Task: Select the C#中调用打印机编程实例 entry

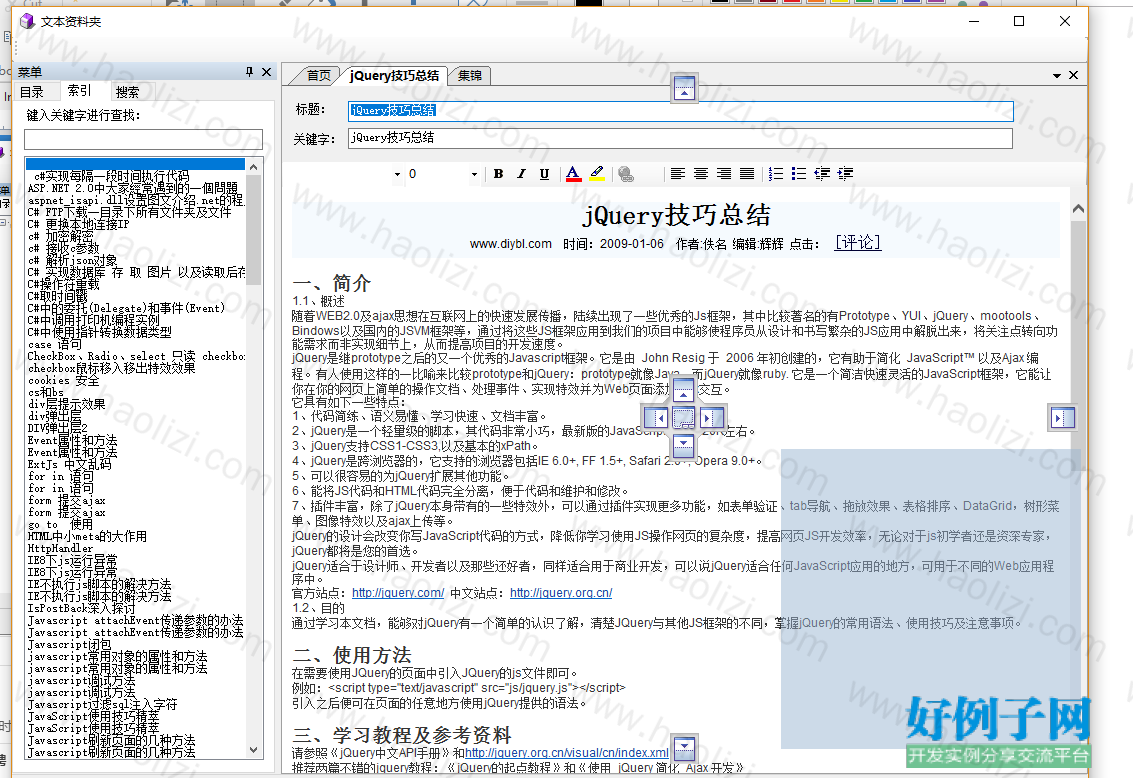Action: [x=93, y=320]
